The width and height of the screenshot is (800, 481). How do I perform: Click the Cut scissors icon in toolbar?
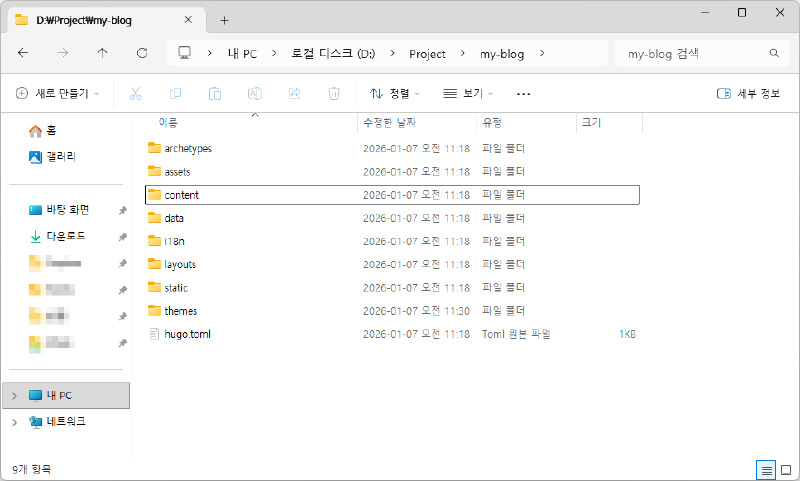coord(136,93)
